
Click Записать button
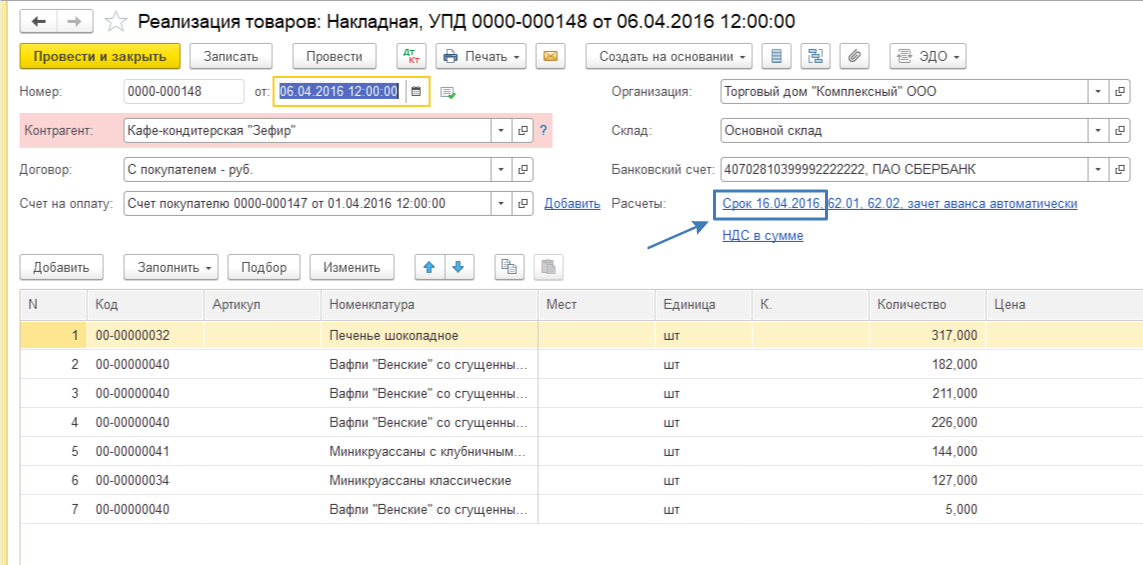click(x=231, y=56)
